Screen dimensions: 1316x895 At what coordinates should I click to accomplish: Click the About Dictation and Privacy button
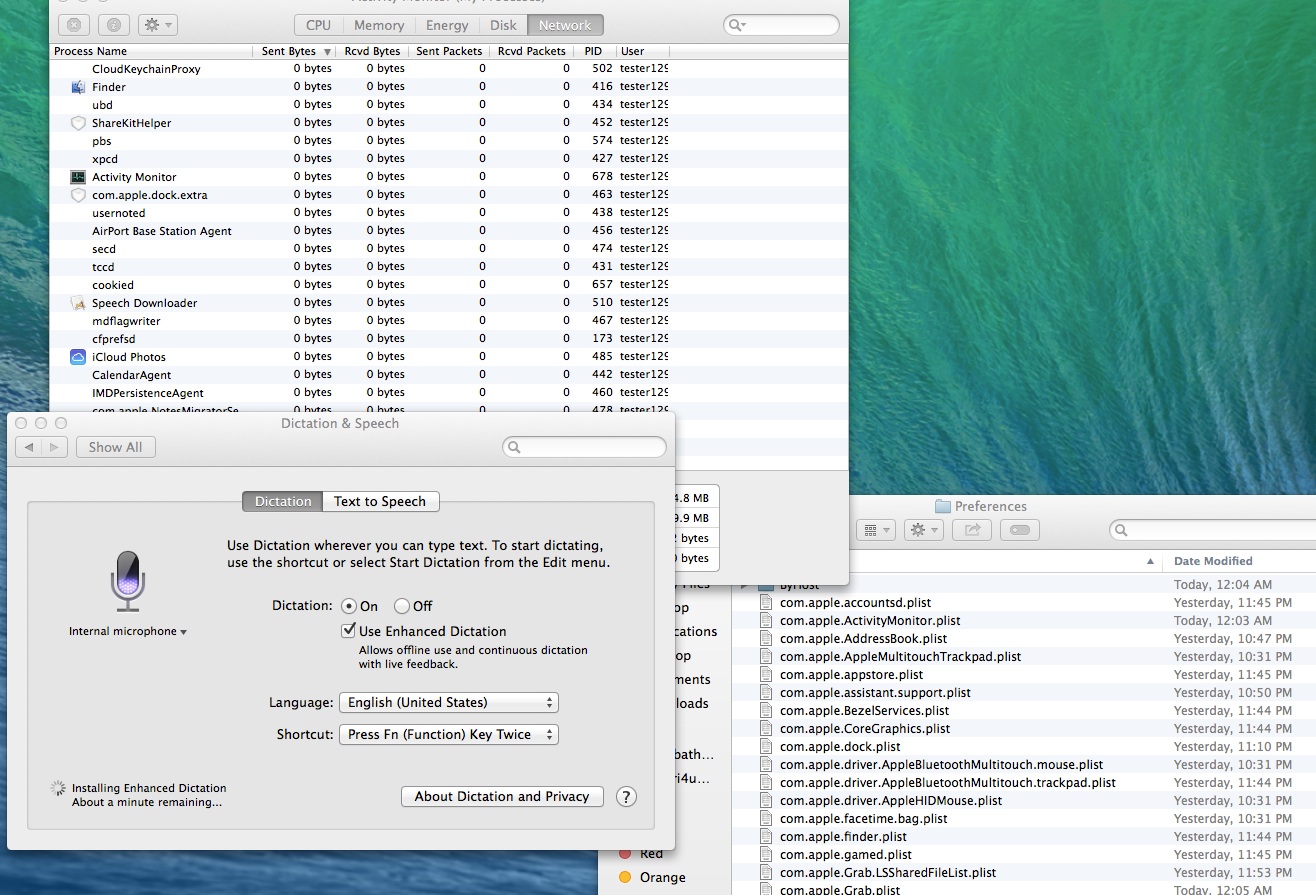click(501, 797)
